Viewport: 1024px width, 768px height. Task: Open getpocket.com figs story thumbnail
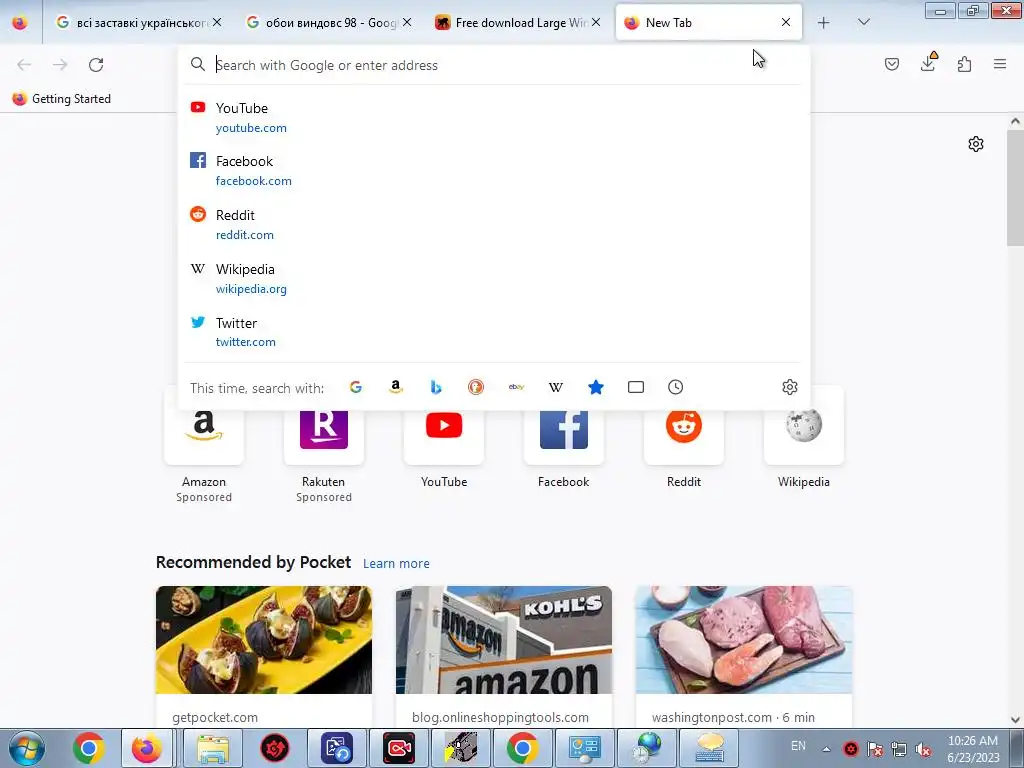264,639
